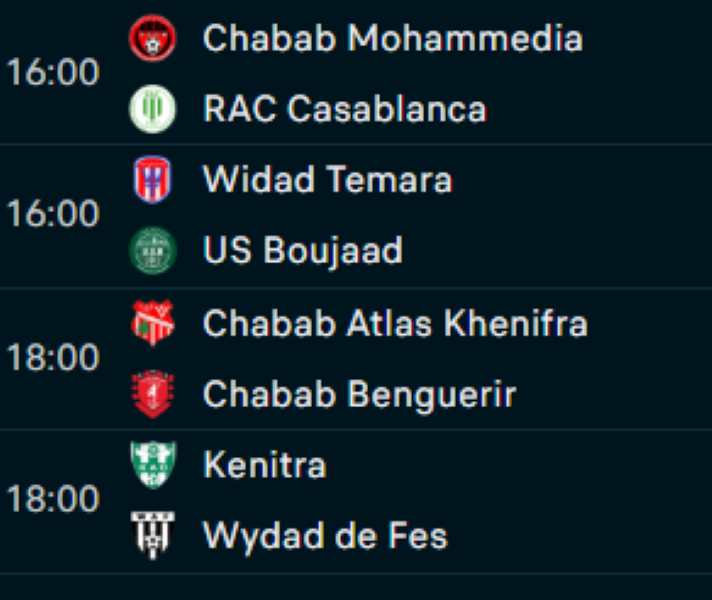Screen dimensions: 712x600
Task: Select the Chabab Benguerir team name
Action: point(359,394)
